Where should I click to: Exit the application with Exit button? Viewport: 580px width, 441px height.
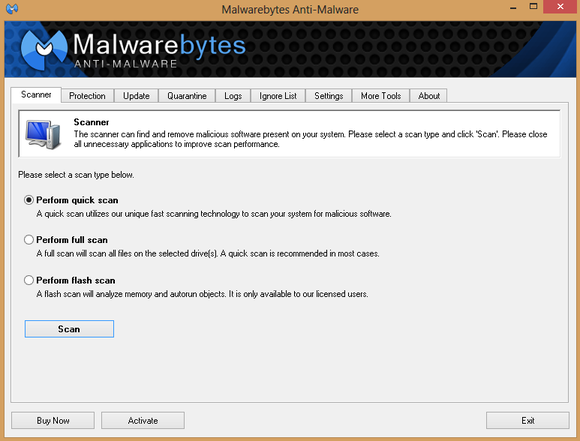coord(527,421)
